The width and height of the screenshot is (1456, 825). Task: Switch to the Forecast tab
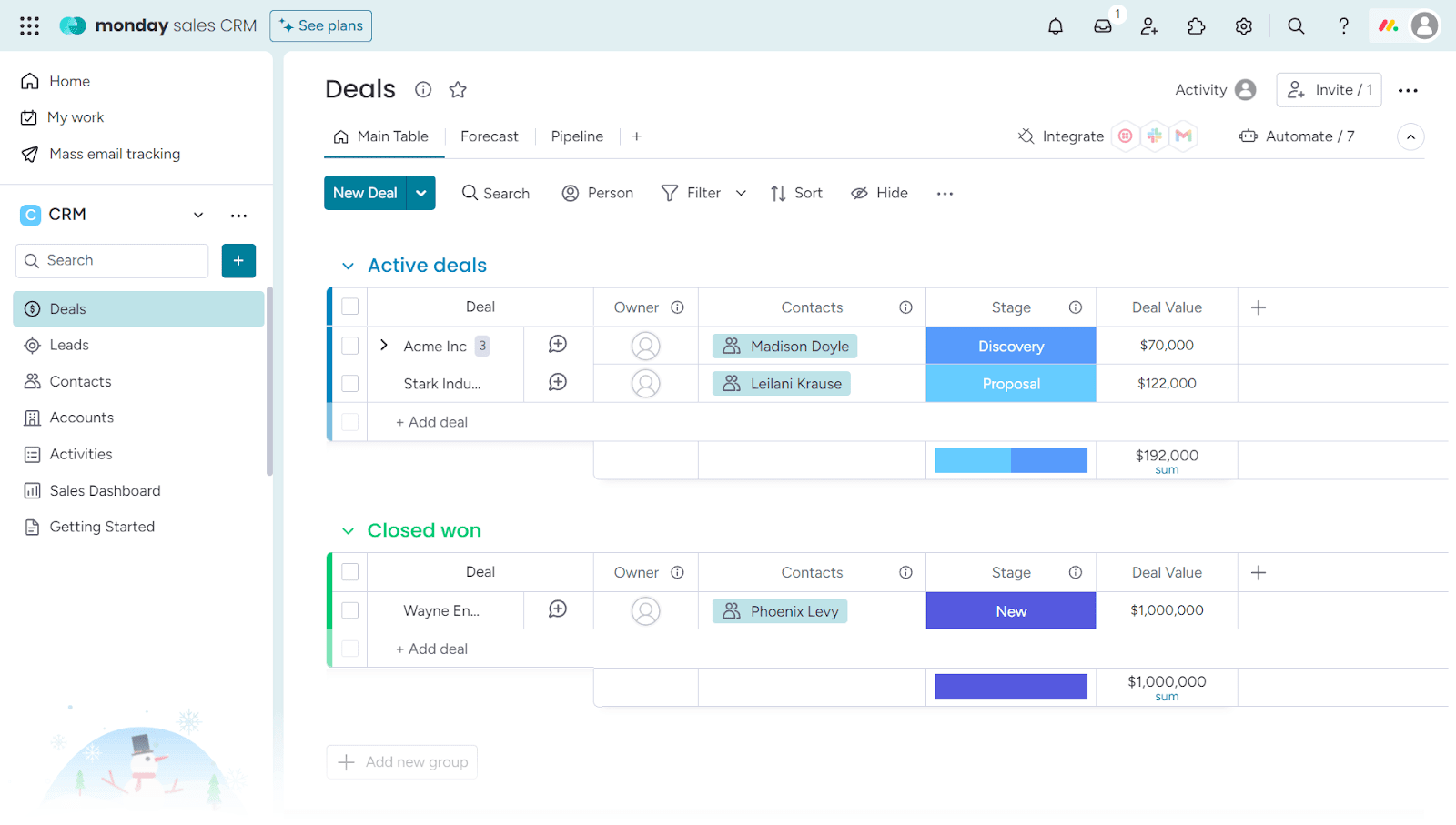(x=490, y=136)
